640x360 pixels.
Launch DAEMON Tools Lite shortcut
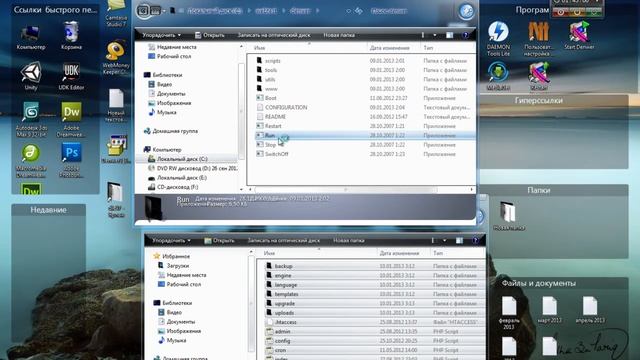coord(498,39)
